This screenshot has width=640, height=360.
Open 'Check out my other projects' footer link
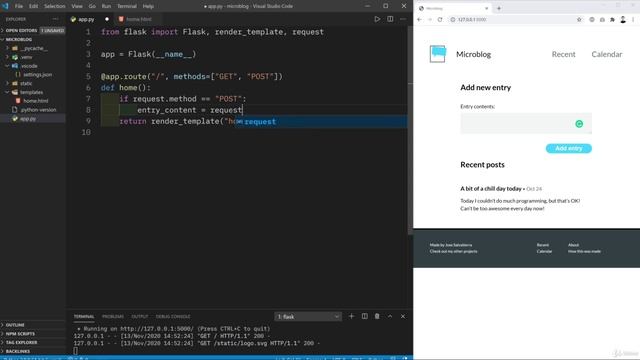453,251
